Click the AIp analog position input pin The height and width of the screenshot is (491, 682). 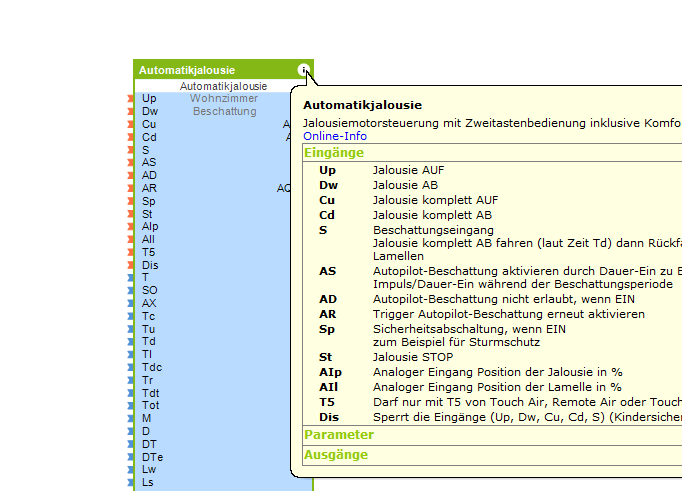coord(131,227)
